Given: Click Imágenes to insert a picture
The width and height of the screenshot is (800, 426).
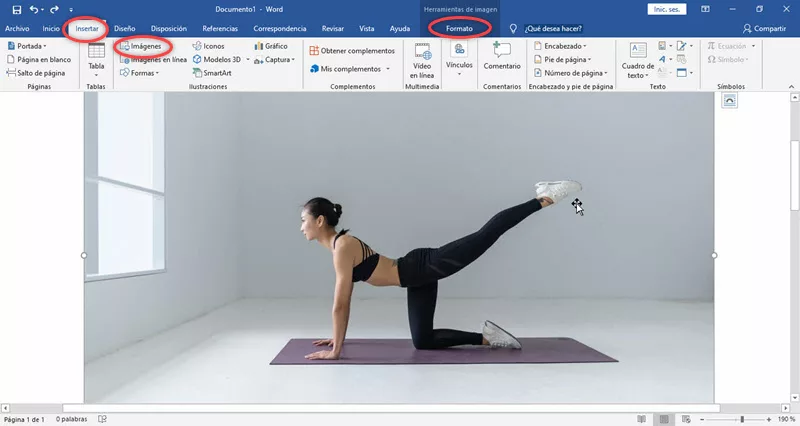Looking at the screenshot, I should [141, 46].
